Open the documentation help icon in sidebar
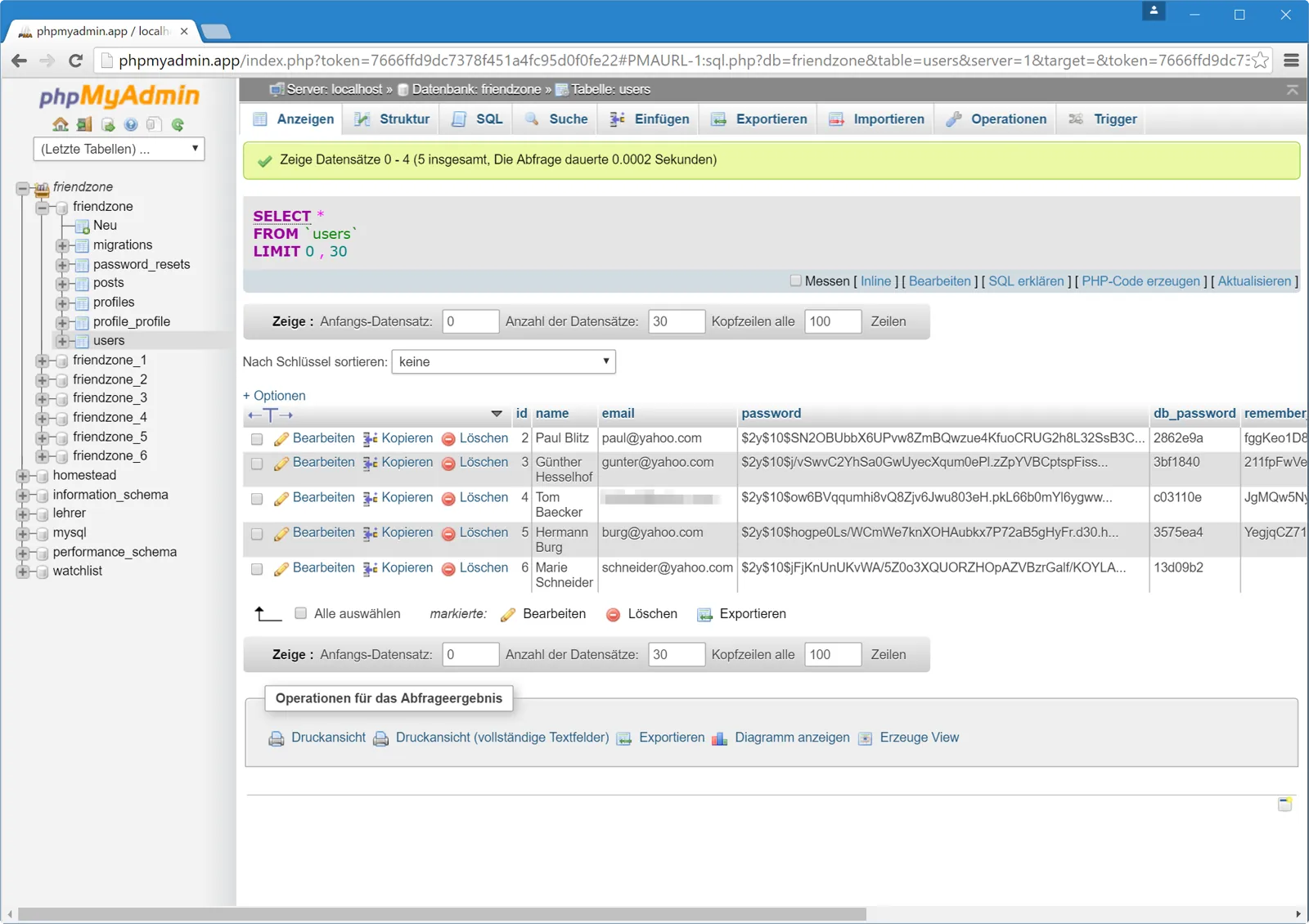This screenshot has width=1309, height=924. 131,124
